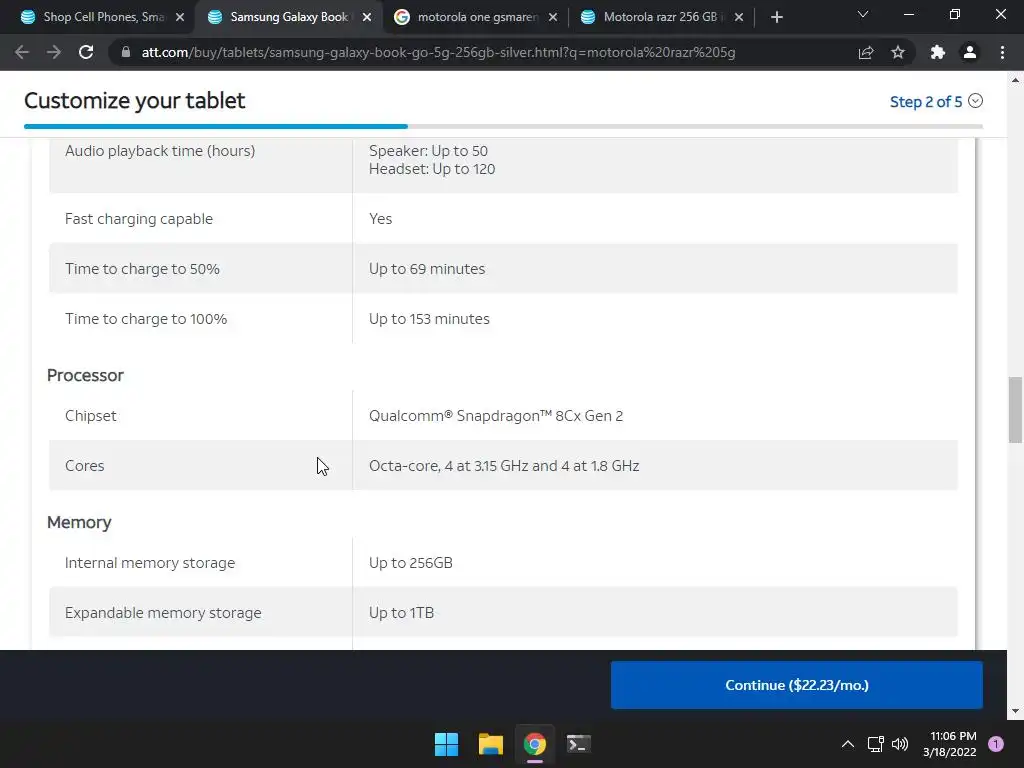Go back to the previous page
Viewport: 1024px width, 768px height.
22,52
